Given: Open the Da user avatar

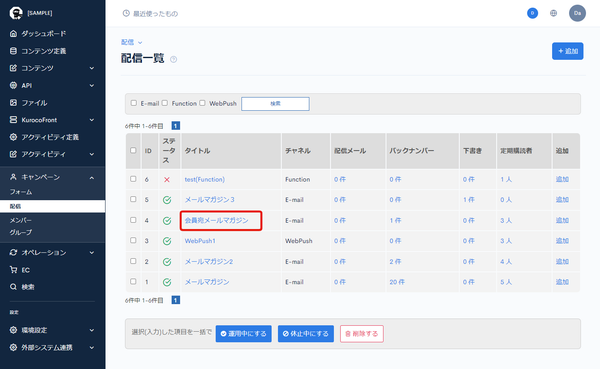Looking at the screenshot, I should pyautogui.click(x=577, y=13).
